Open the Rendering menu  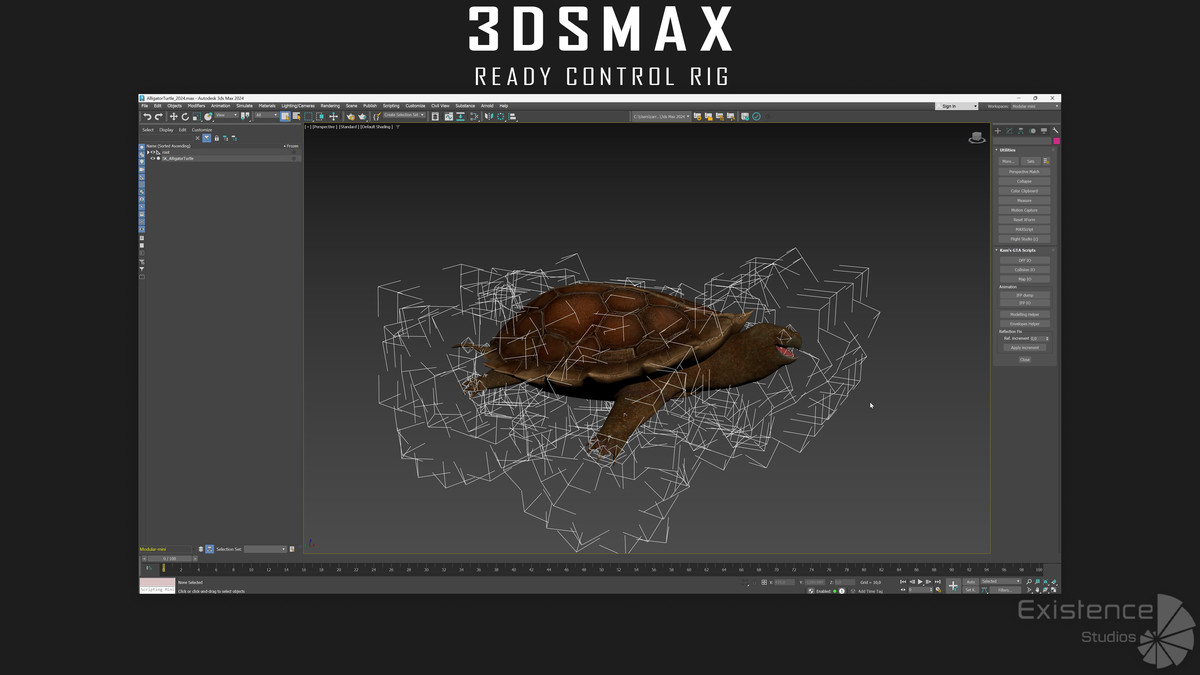point(330,106)
